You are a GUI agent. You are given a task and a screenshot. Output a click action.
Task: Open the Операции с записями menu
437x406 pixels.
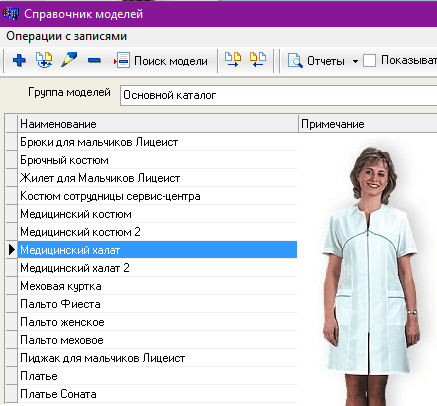pyautogui.click(x=66, y=36)
